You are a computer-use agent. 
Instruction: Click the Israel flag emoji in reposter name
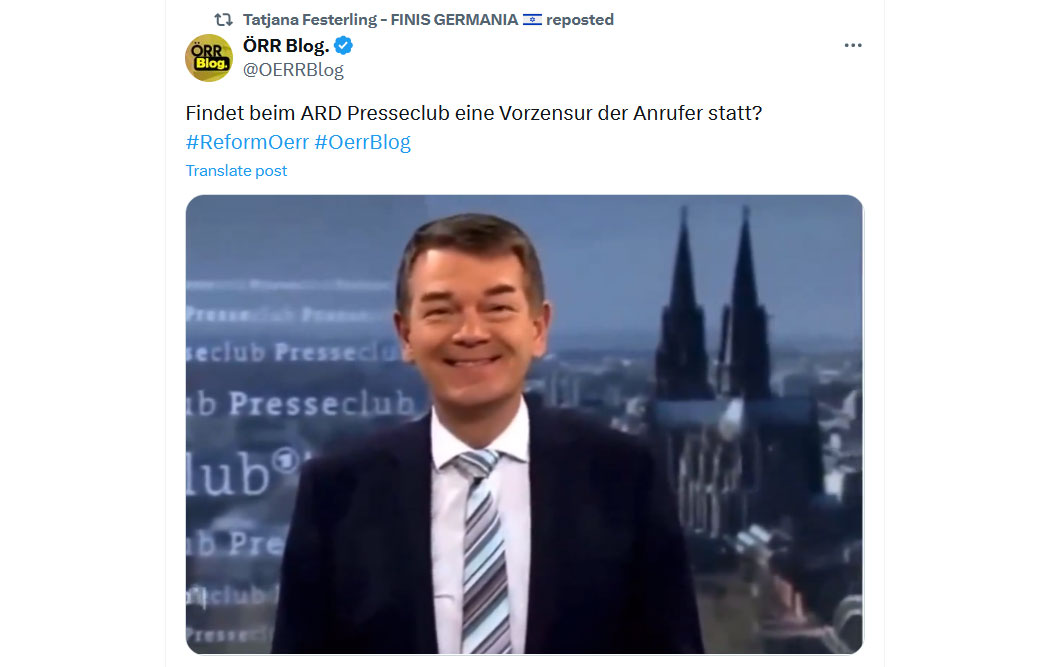click(532, 20)
